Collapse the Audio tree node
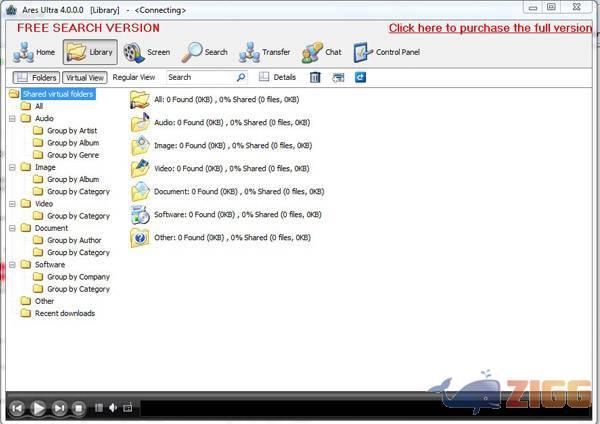This screenshot has height=424, width=600. [x=12, y=118]
